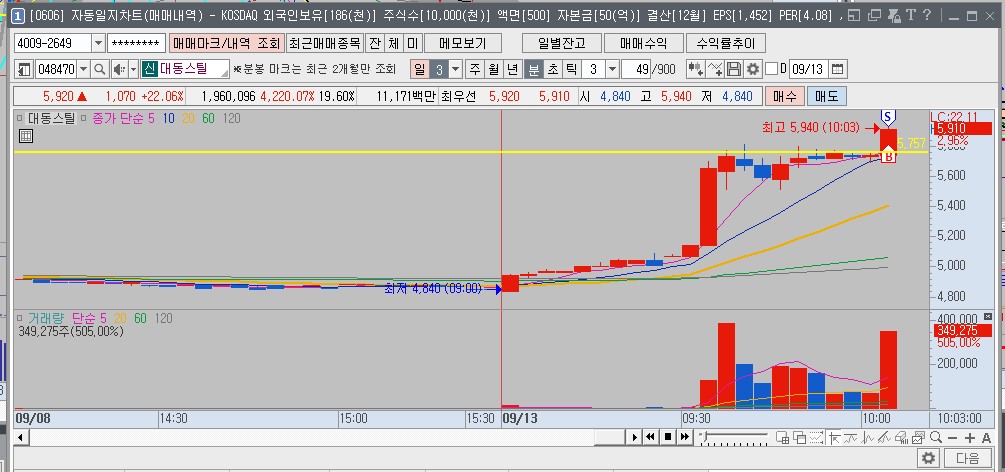Click the data grid icon on chart
Screen dimensions: 1005x472
(x=26, y=135)
